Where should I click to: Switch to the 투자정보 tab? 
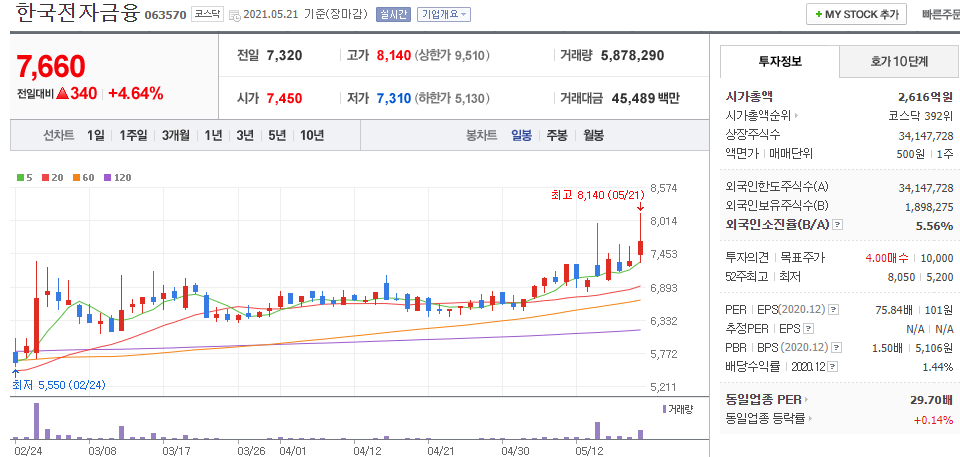(x=780, y=61)
